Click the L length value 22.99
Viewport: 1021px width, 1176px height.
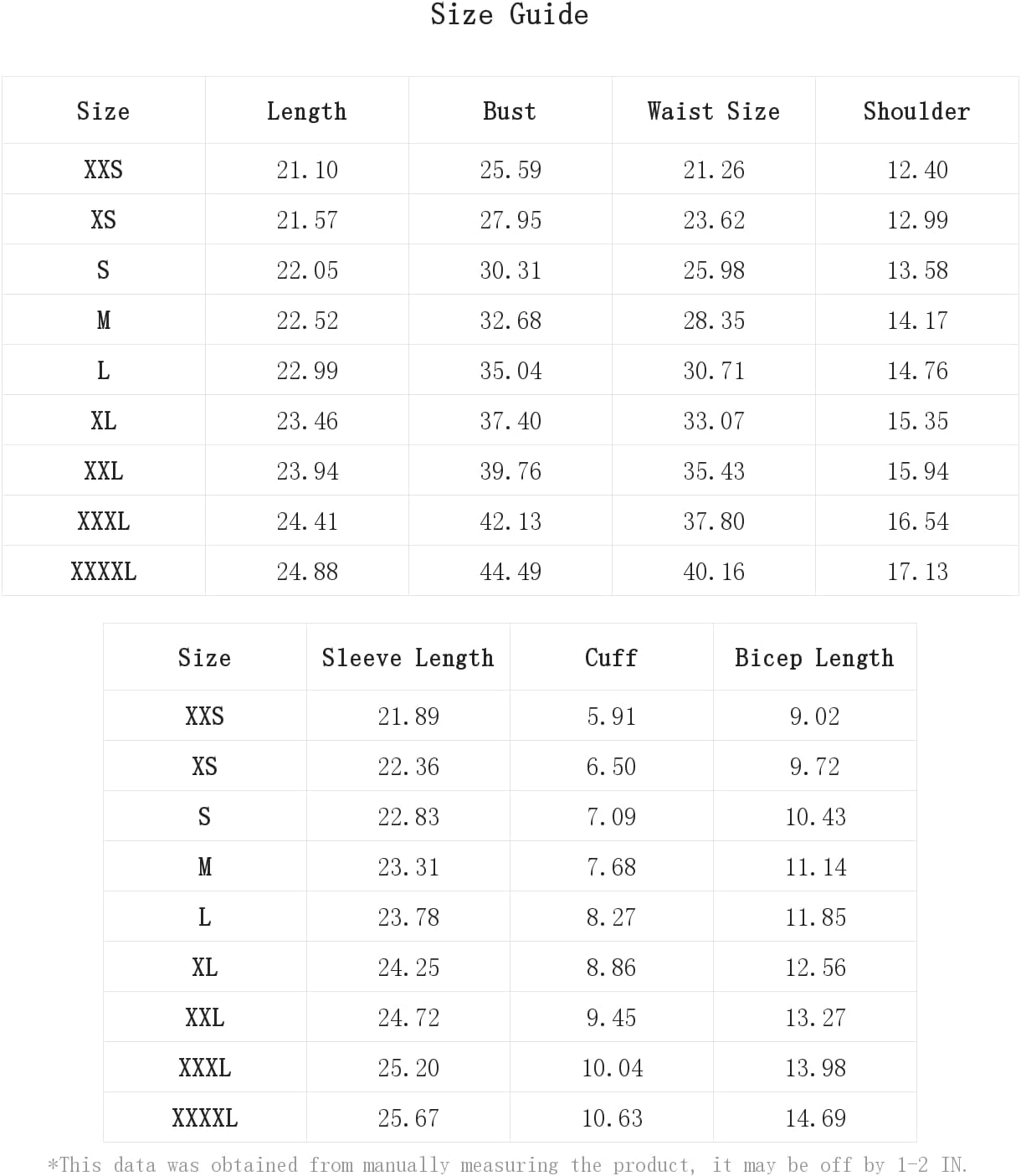(307, 371)
